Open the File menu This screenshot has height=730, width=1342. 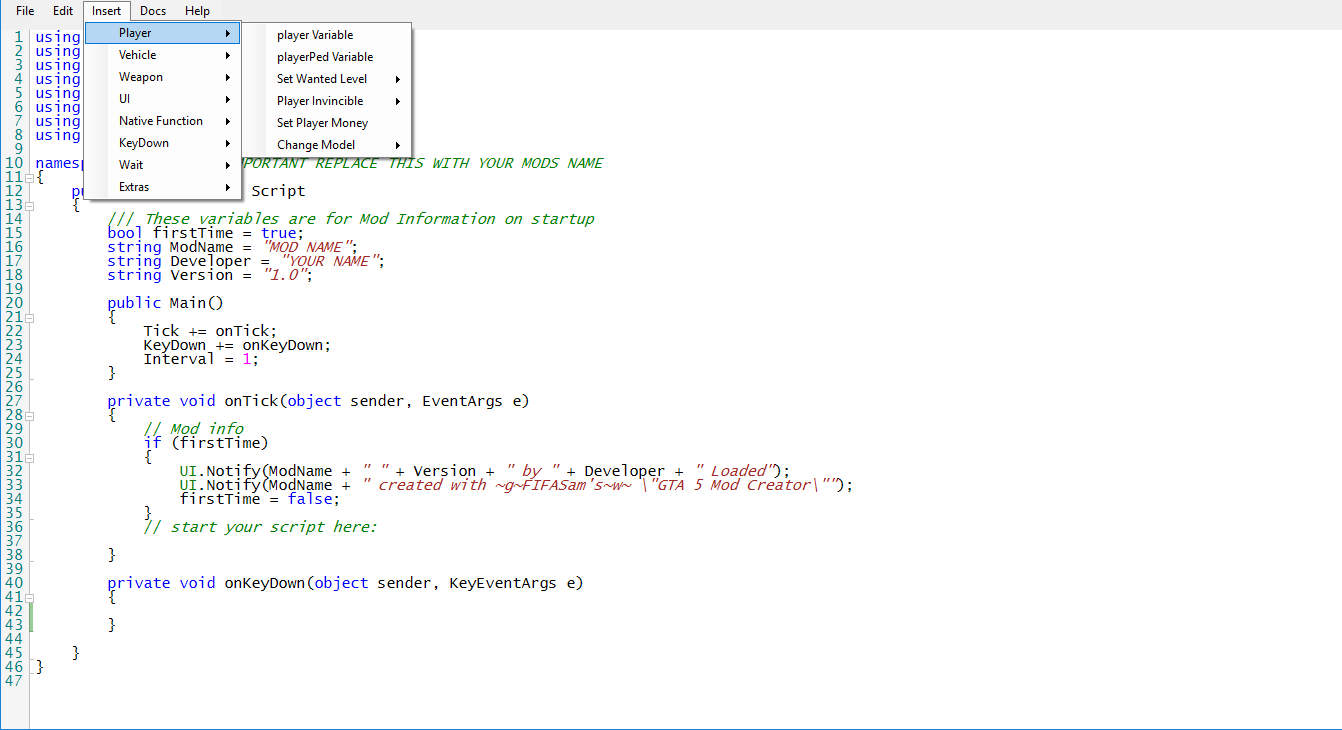25,11
